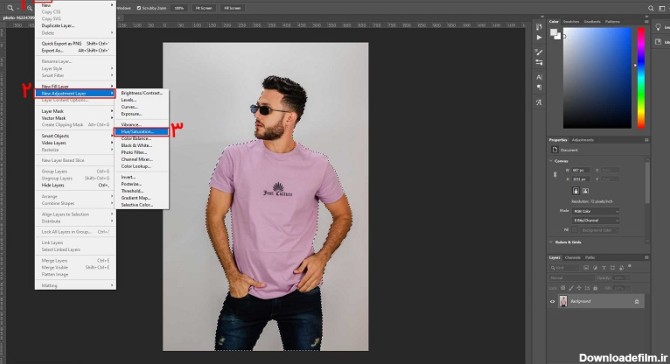Viewport: 670px width, 364px height.
Task: Open the search icon in top-right bar
Action: [650, 8]
